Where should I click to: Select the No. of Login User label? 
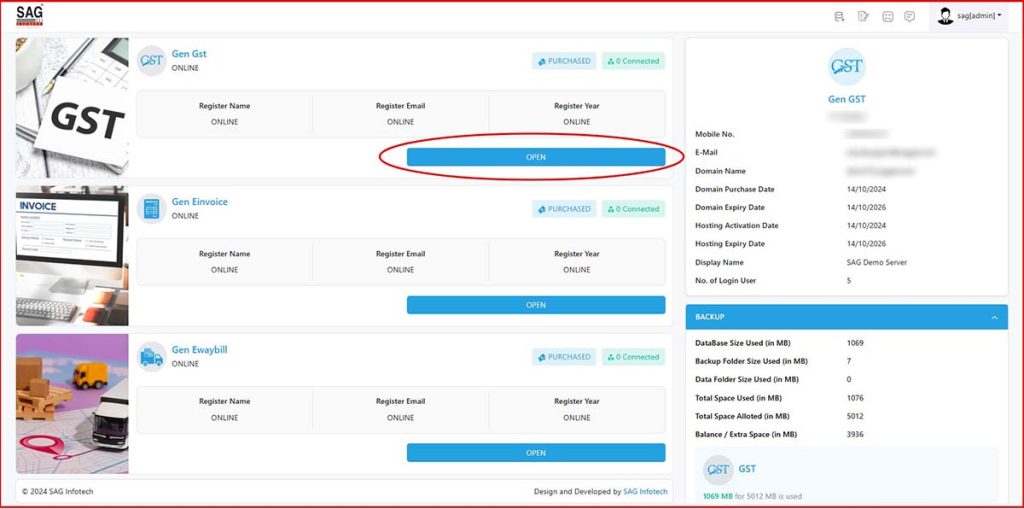point(726,280)
